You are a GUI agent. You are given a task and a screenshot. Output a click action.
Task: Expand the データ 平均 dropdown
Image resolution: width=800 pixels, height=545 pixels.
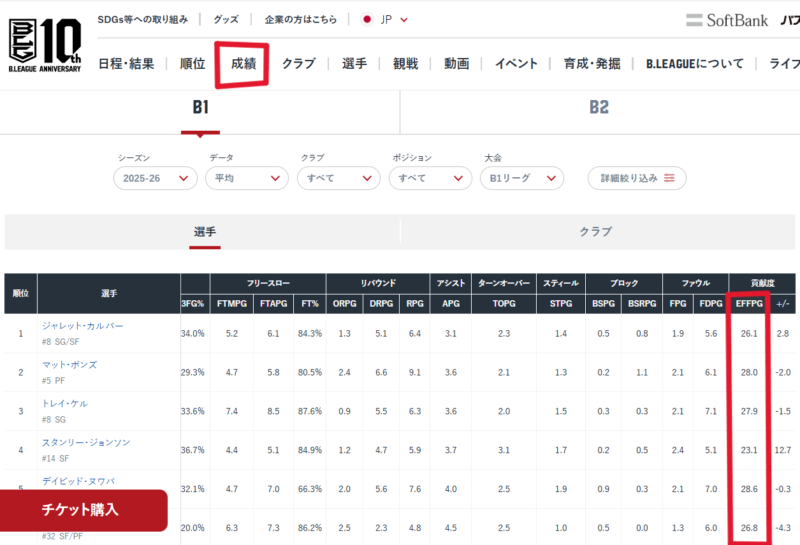point(247,178)
